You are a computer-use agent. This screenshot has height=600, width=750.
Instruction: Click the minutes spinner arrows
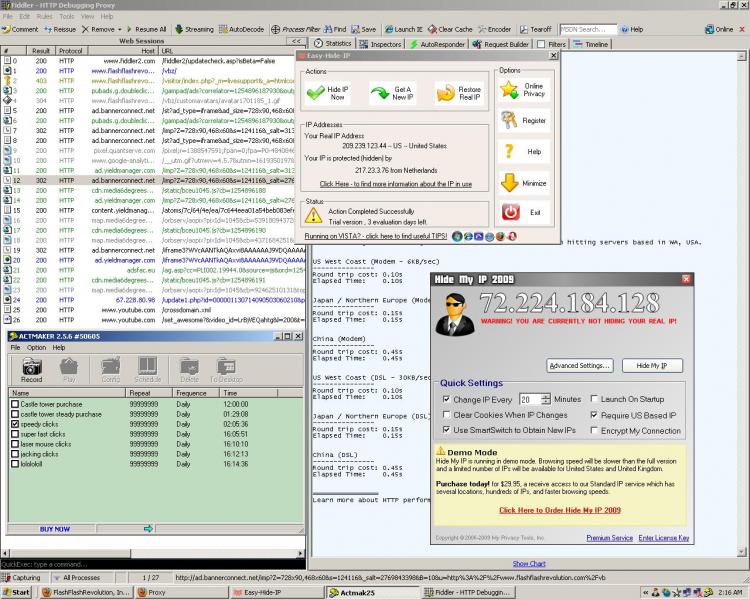pos(546,399)
